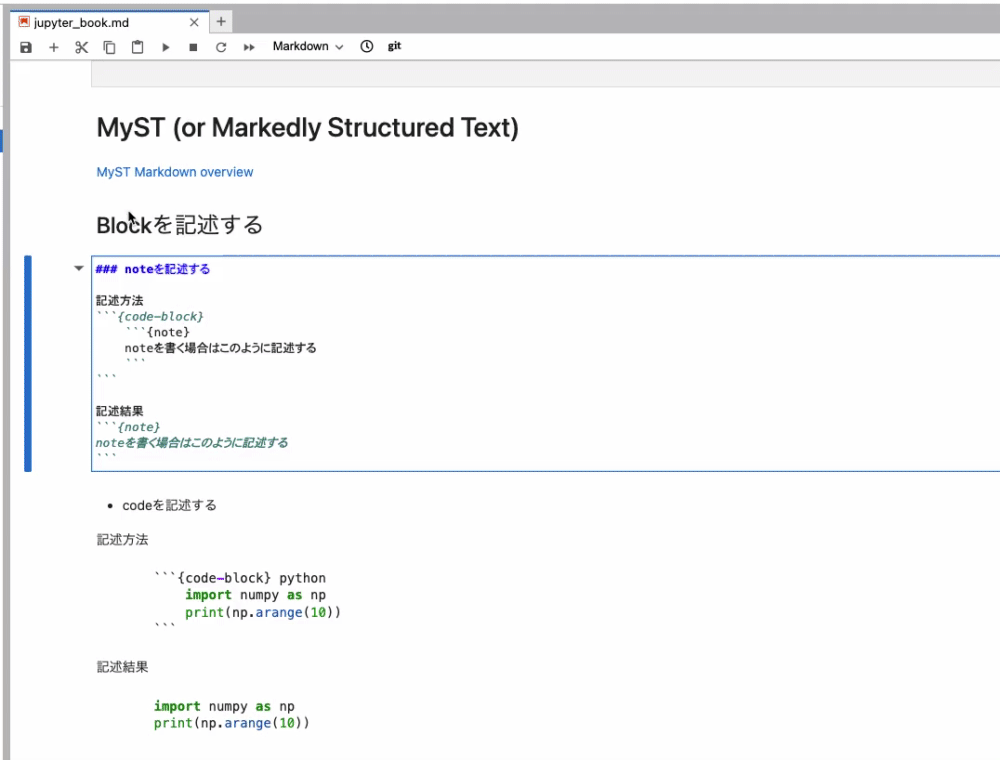Click the final 'import numpy as np' result line
Viewport: 1000px width, 760px height.
[x=224, y=706]
